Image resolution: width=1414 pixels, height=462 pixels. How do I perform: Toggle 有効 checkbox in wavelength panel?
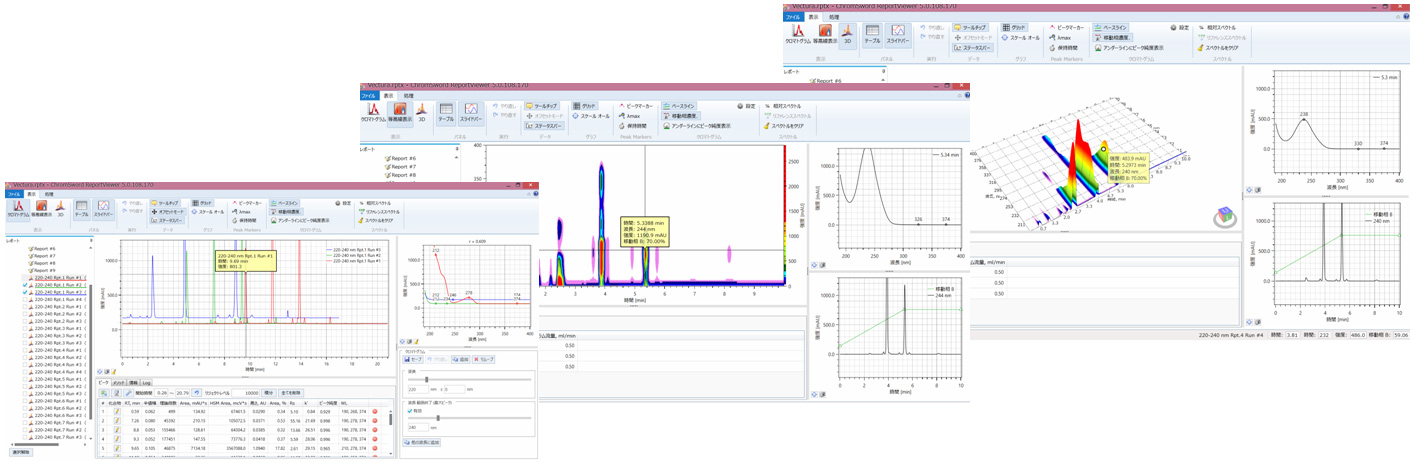[409, 411]
